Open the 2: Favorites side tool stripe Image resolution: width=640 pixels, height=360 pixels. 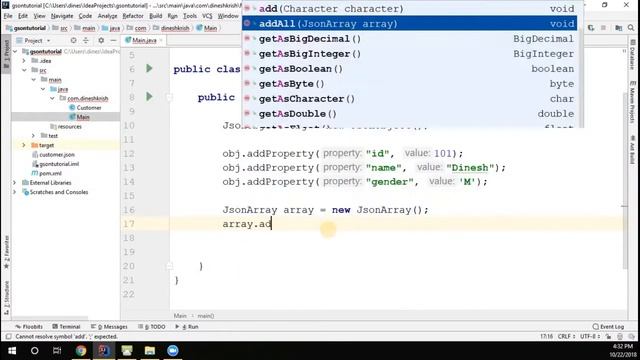pyautogui.click(x=6, y=252)
